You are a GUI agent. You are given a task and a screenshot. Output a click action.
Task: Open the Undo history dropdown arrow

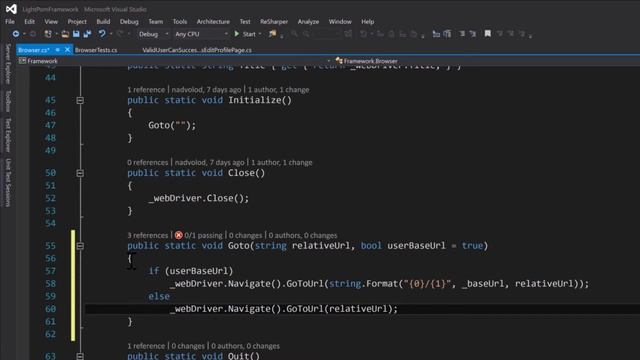pos(111,34)
